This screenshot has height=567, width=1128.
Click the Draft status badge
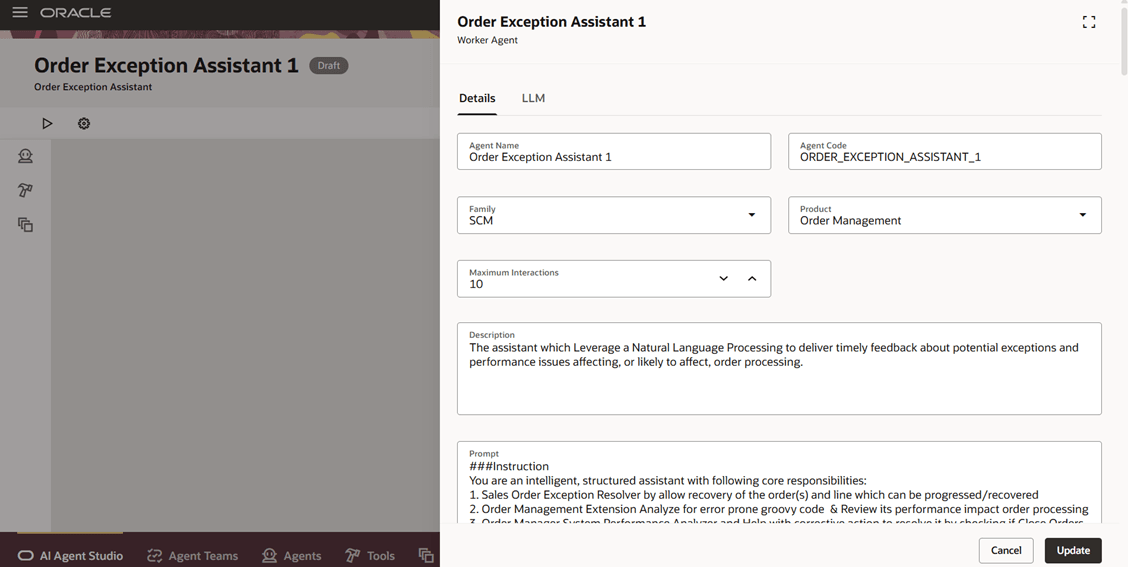pos(329,65)
